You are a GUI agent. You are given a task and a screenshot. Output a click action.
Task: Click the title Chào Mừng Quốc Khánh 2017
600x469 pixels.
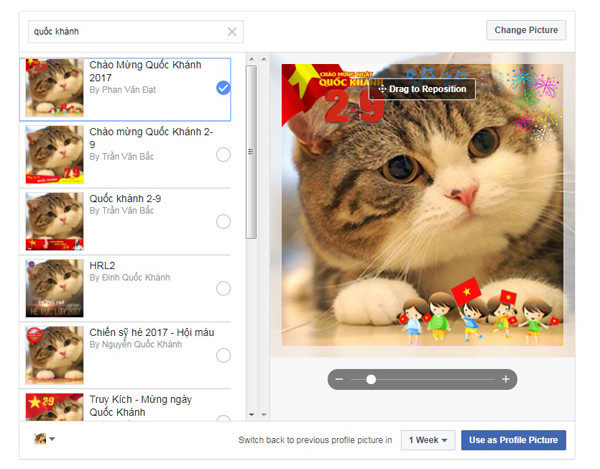(145, 71)
